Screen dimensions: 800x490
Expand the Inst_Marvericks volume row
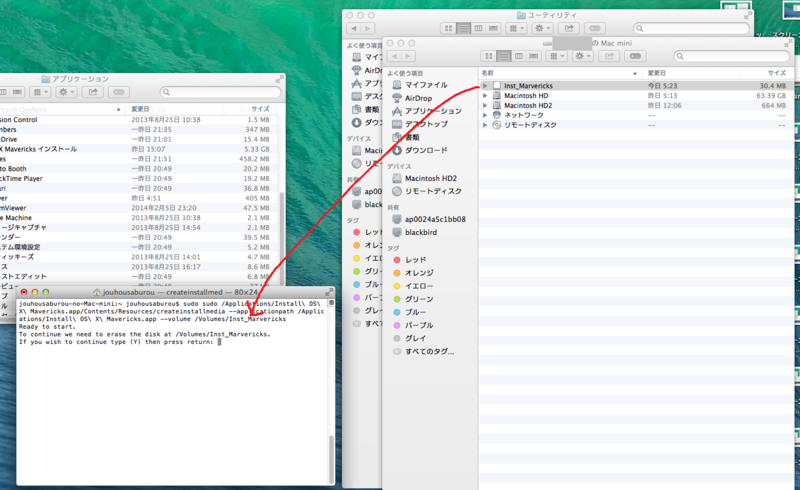click(485, 86)
